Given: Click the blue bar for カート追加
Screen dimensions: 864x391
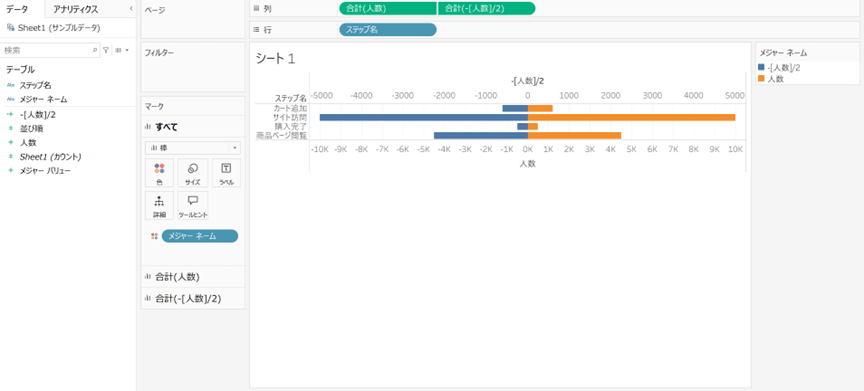Looking at the screenshot, I should click(x=515, y=108).
